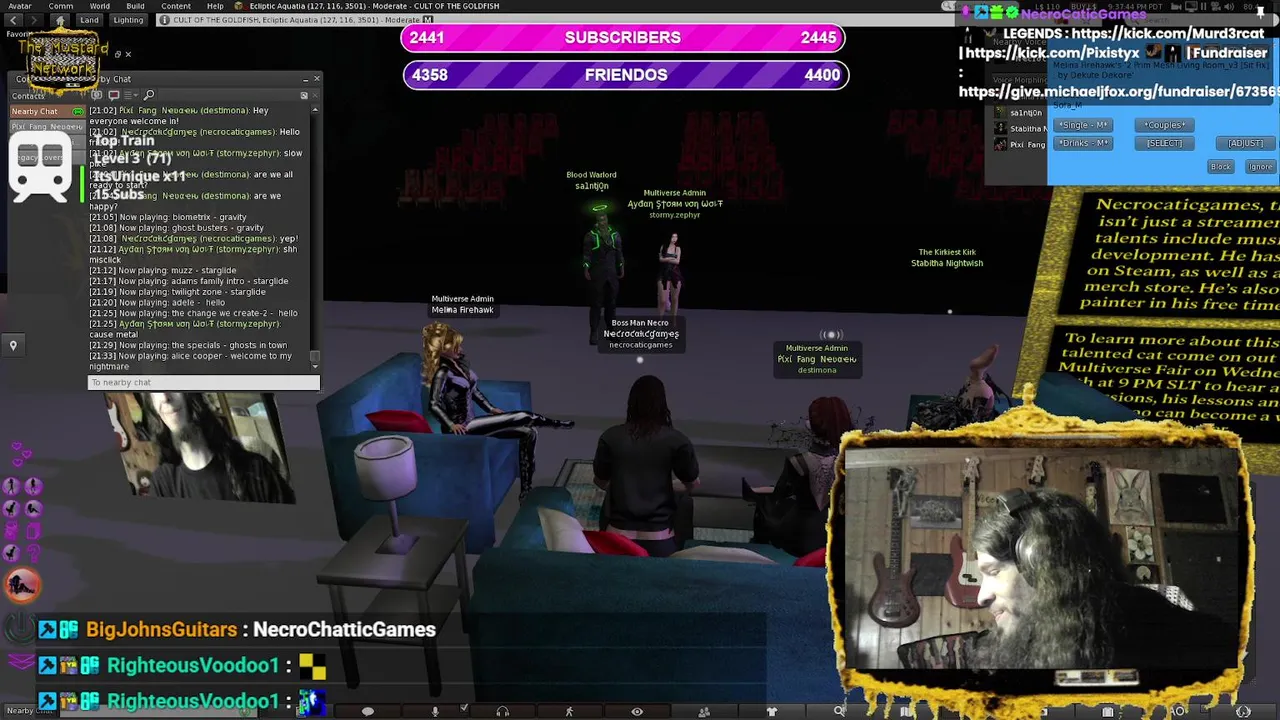Screen dimensions: 1280x720
Task: Click the navigation forward arrow
Action: 33,20
